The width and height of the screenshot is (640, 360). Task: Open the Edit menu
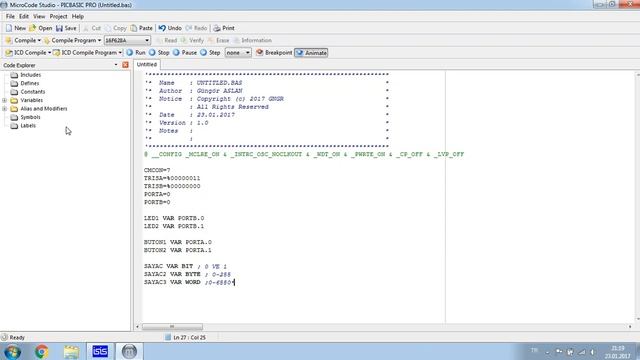pos(24,16)
